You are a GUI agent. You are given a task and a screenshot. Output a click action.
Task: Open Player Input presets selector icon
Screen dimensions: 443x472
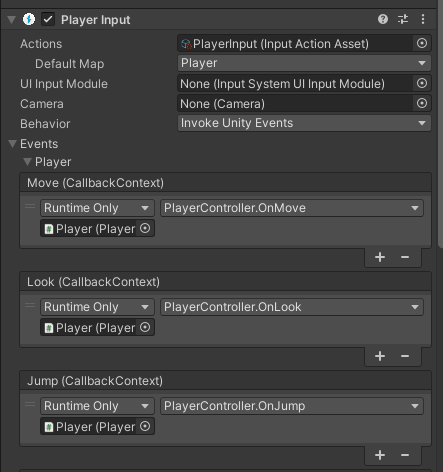pos(403,19)
